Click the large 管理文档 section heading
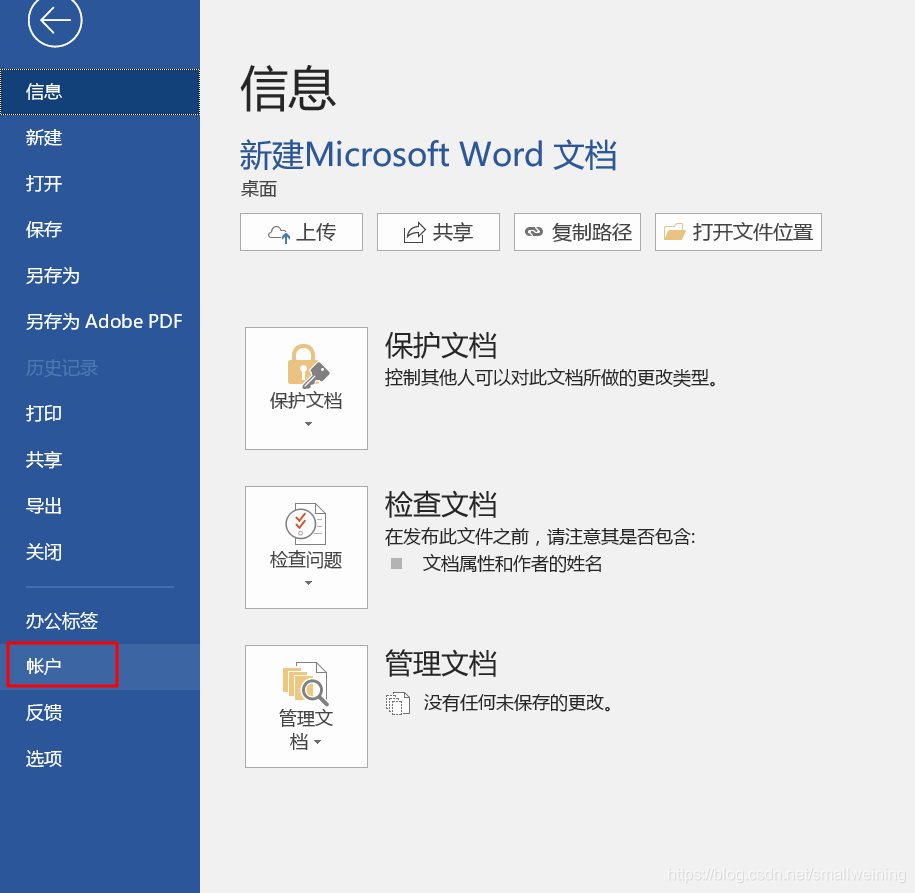 point(441,664)
